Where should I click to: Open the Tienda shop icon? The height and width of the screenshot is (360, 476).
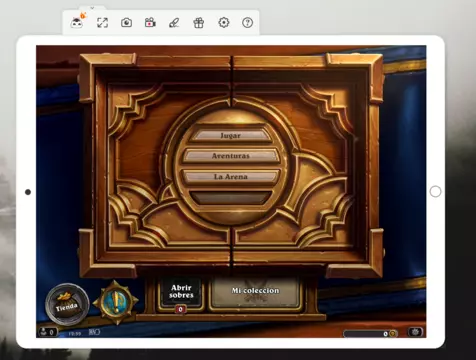click(67, 304)
